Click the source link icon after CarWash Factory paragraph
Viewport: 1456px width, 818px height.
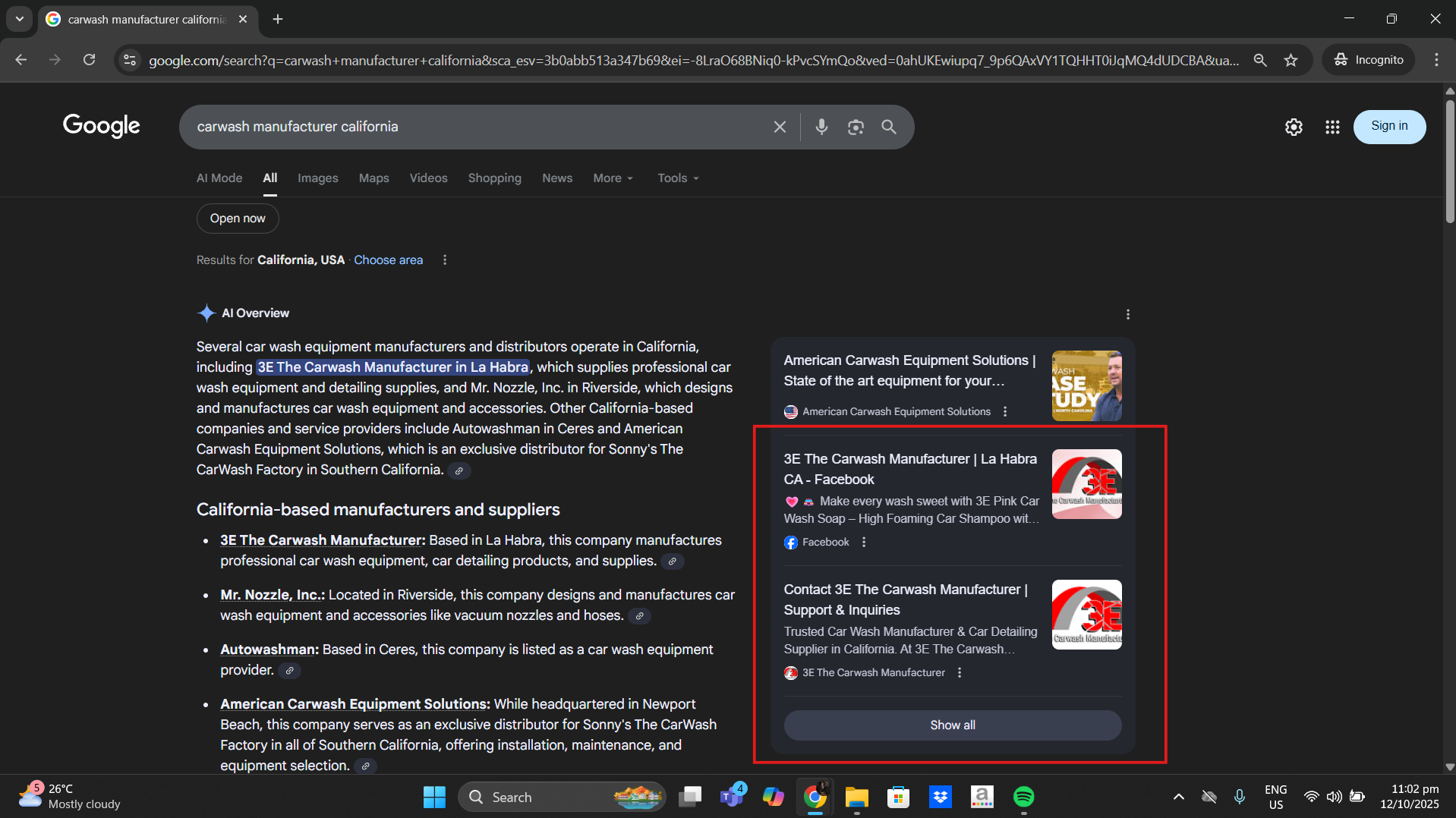pos(459,470)
